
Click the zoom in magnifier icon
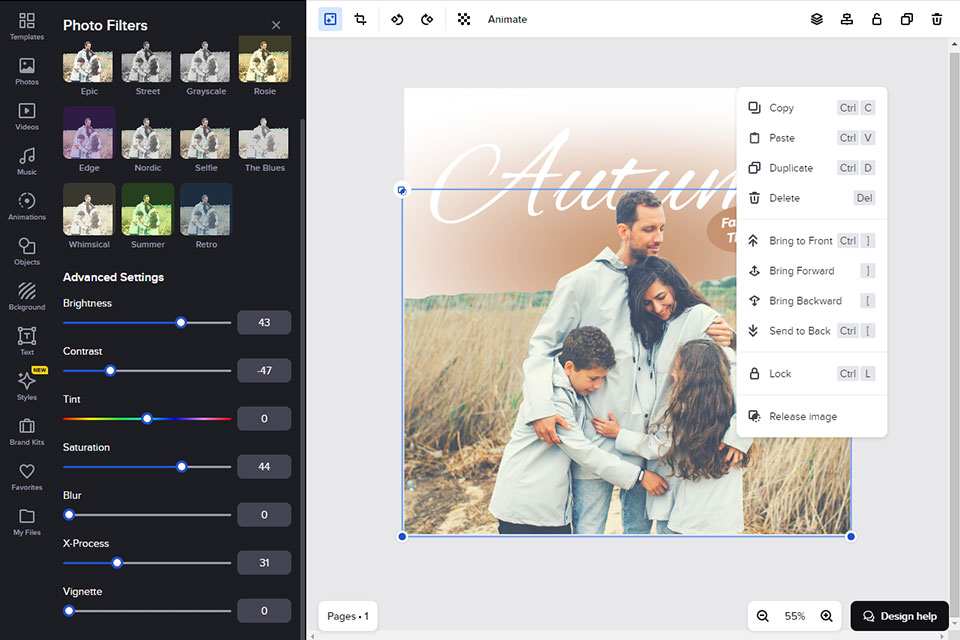click(x=827, y=616)
